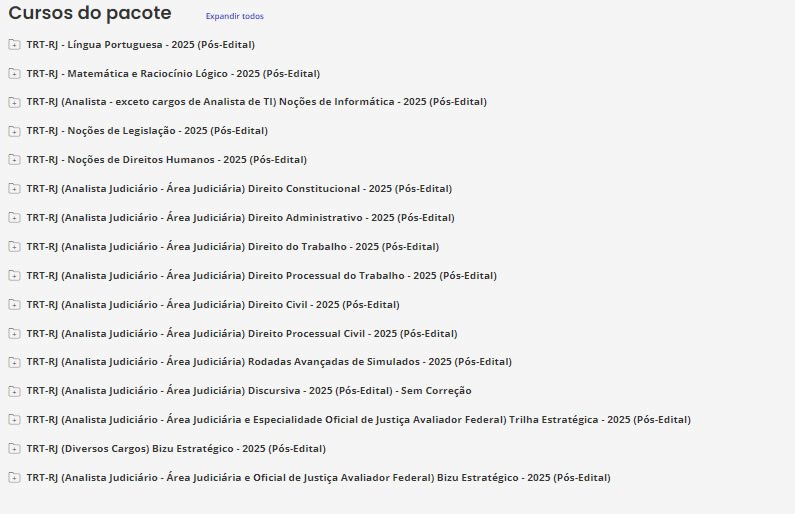
Task: Open Rodadas Avançadas de Simulados course title
Action: (x=268, y=362)
